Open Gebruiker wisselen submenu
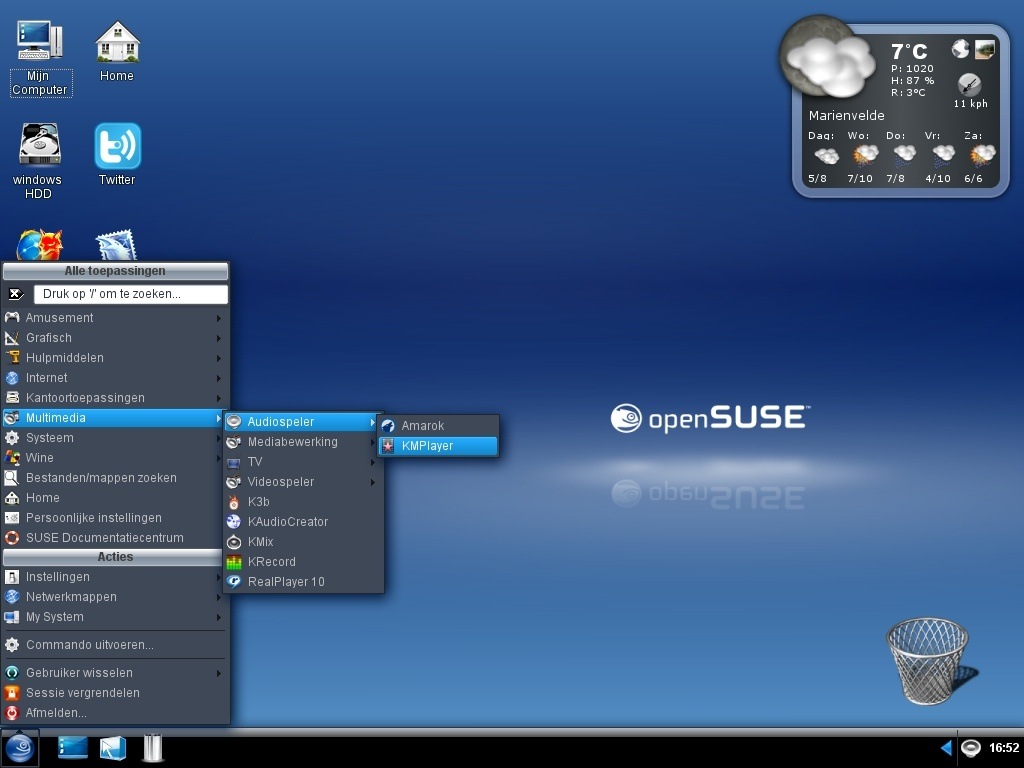Image resolution: width=1024 pixels, height=768 pixels. 115,673
